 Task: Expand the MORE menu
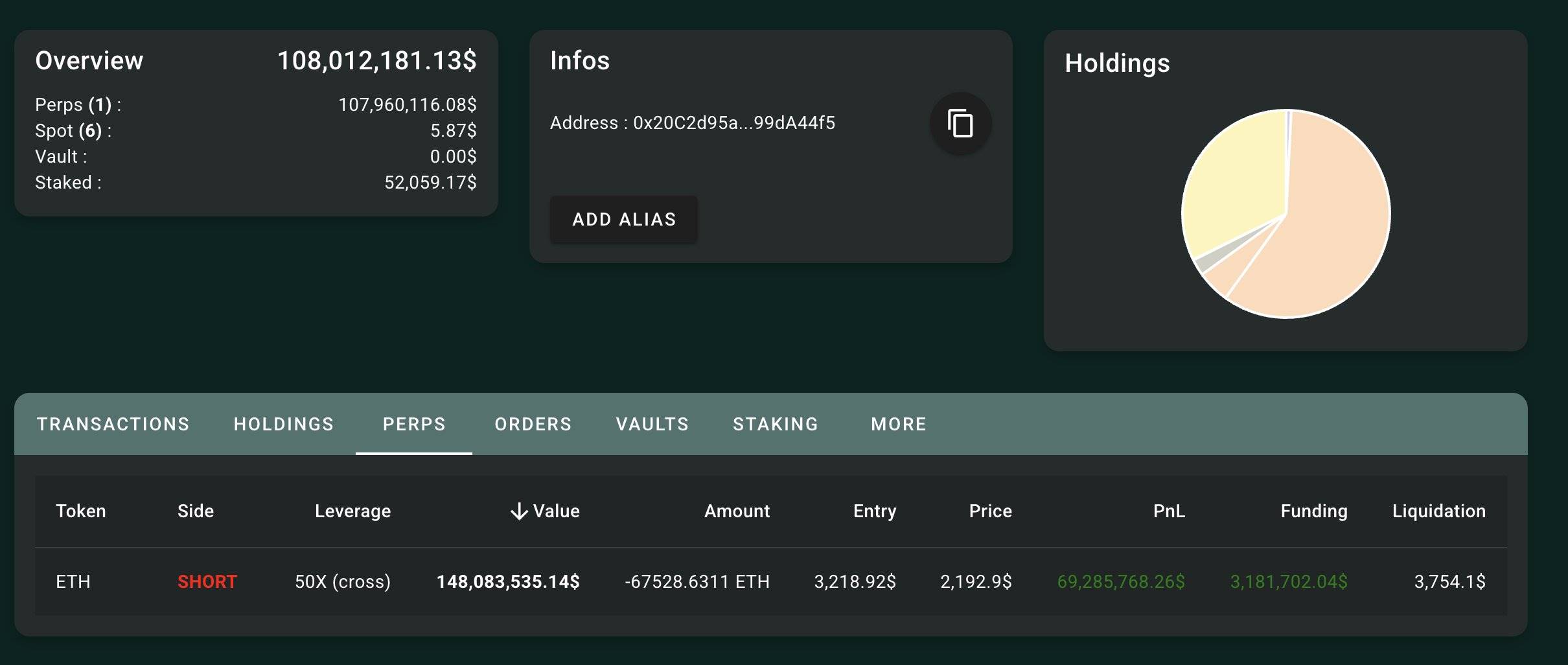pos(898,424)
